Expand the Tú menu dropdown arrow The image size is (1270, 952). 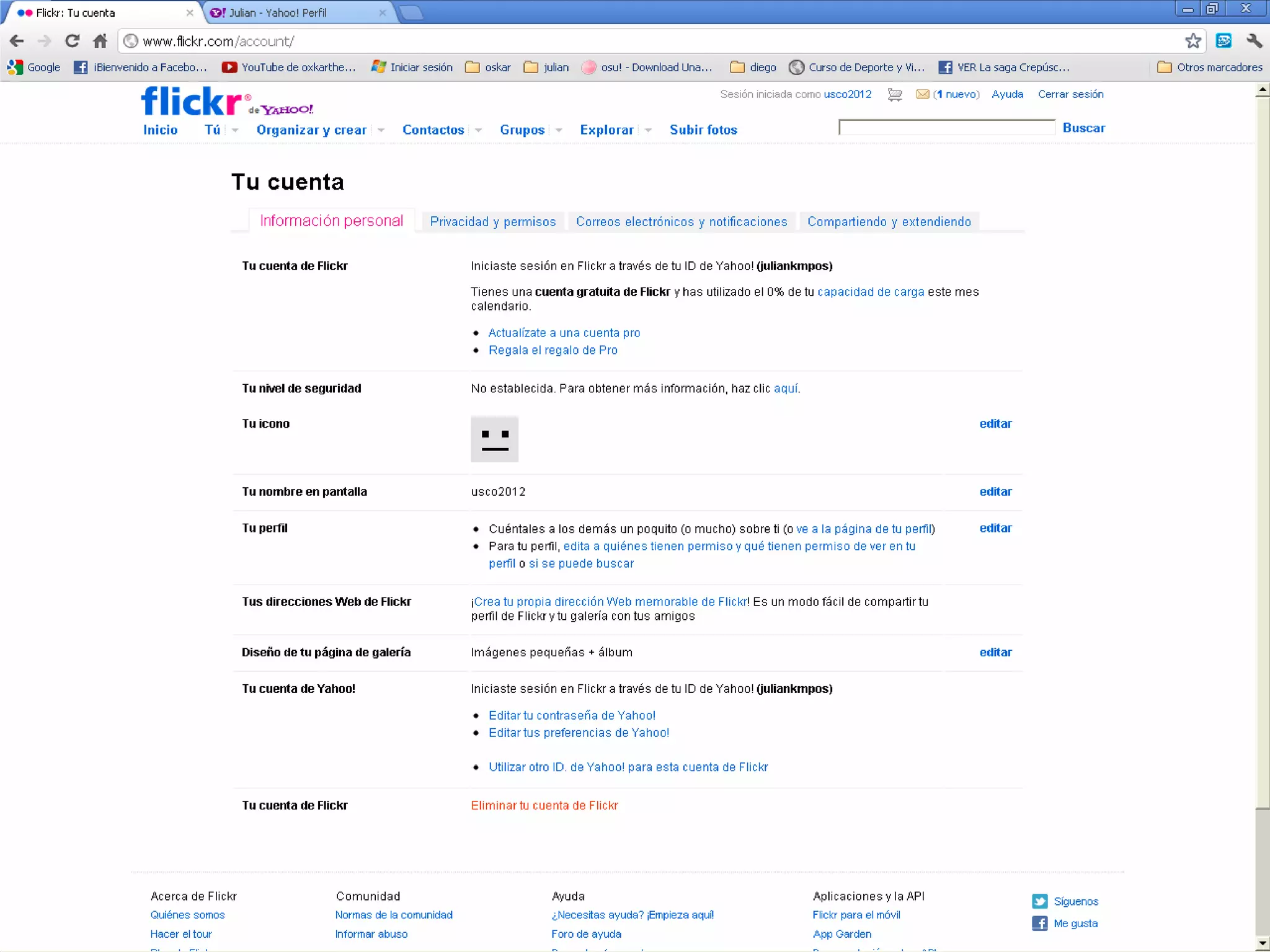235,130
